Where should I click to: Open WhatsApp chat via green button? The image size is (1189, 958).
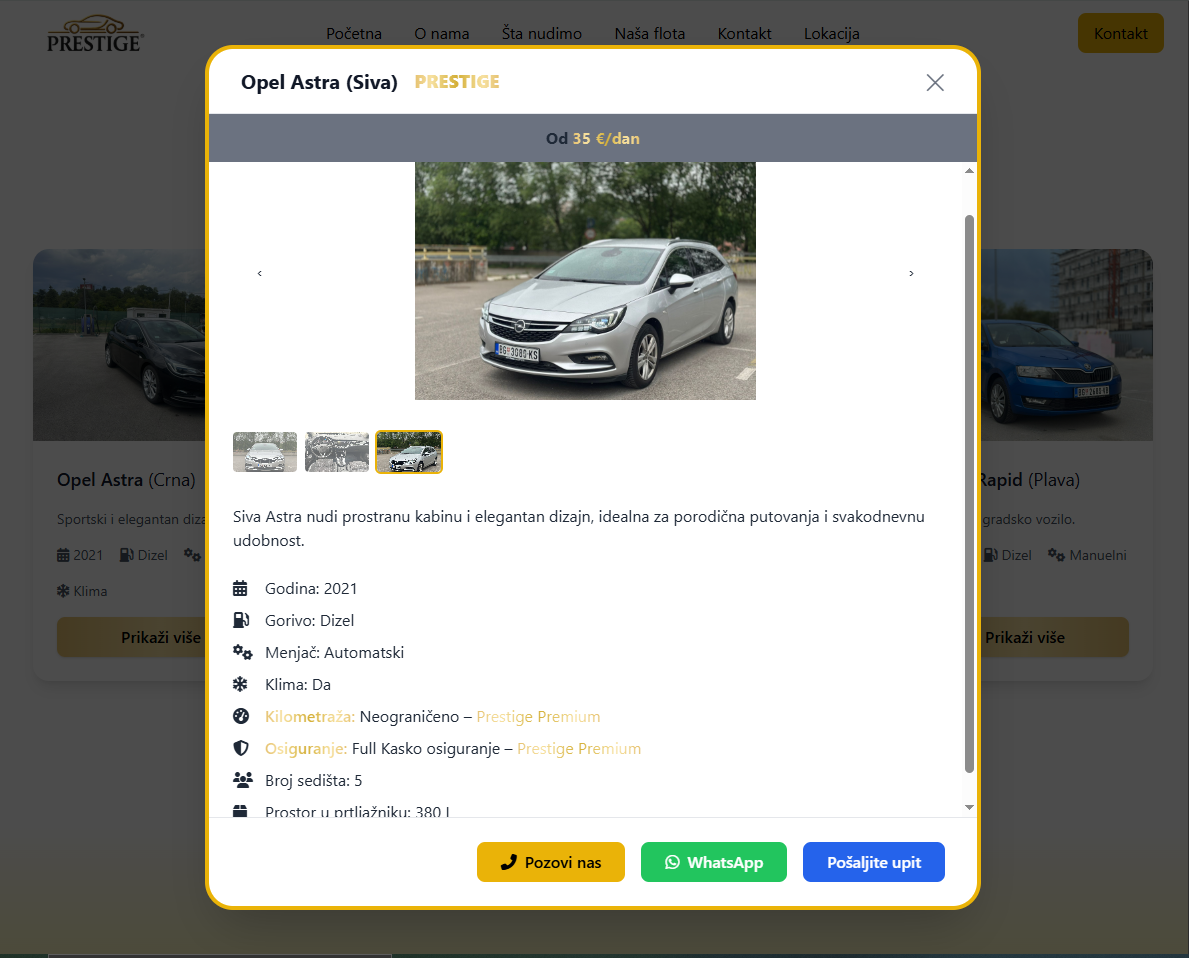click(x=714, y=862)
